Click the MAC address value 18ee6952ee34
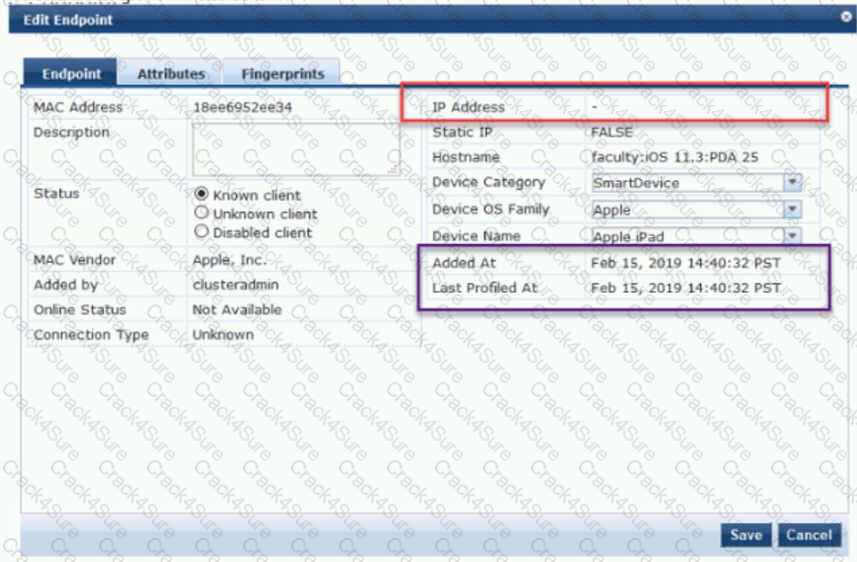This screenshot has height=562, width=857. click(x=242, y=107)
